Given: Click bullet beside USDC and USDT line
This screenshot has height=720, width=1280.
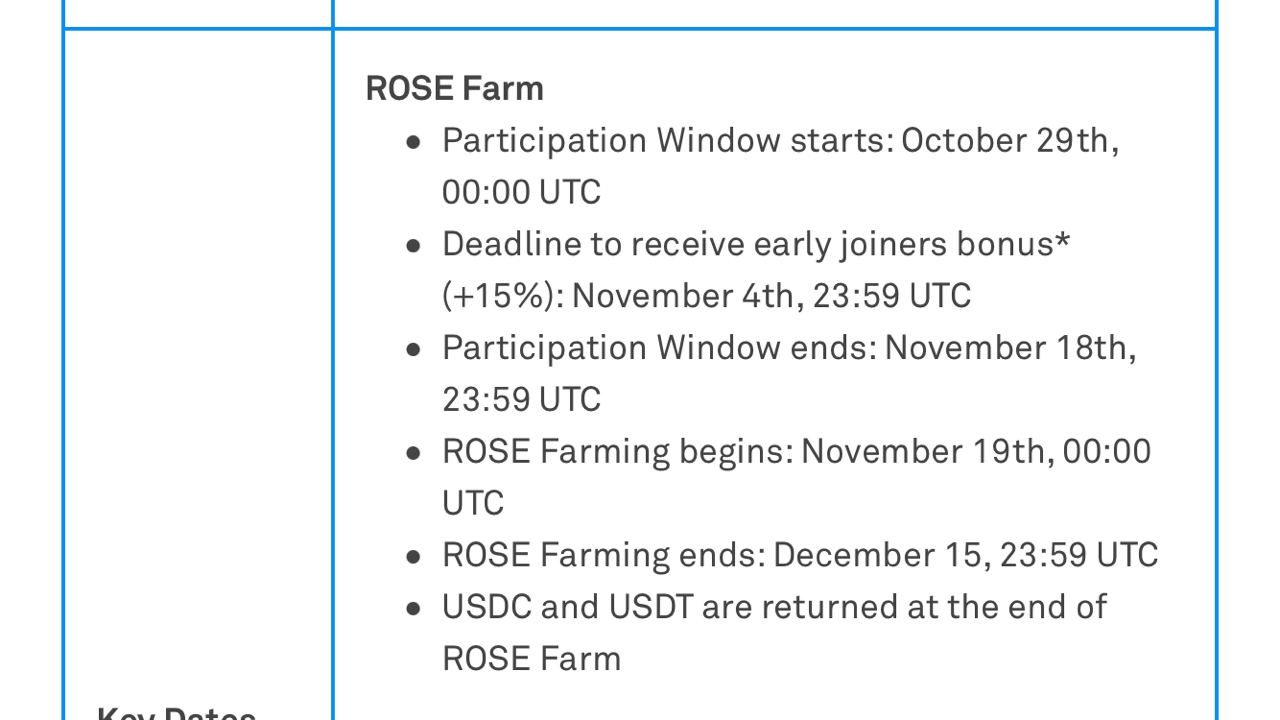Looking at the screenshot, I should click(414, 609).
